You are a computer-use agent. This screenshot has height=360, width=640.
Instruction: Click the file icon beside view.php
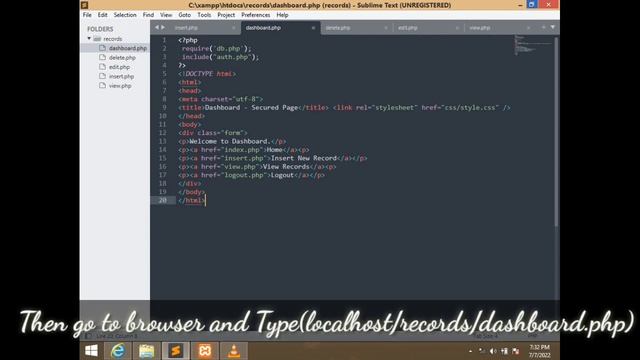(x=102, y=85)
